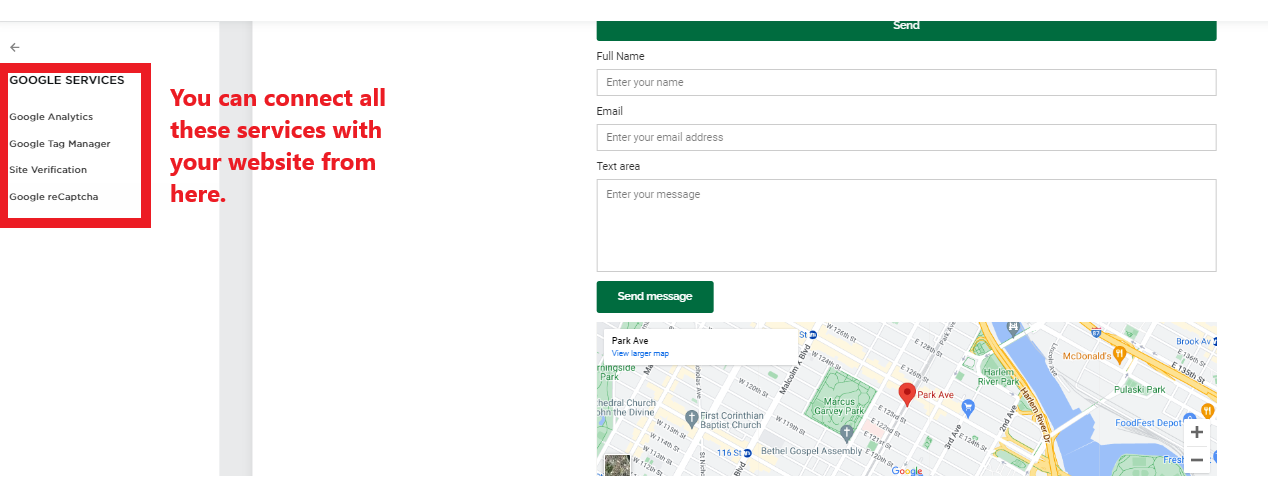Click the Full Name field label
This screenshot has width=1268, height=492.
coord(620,57)
